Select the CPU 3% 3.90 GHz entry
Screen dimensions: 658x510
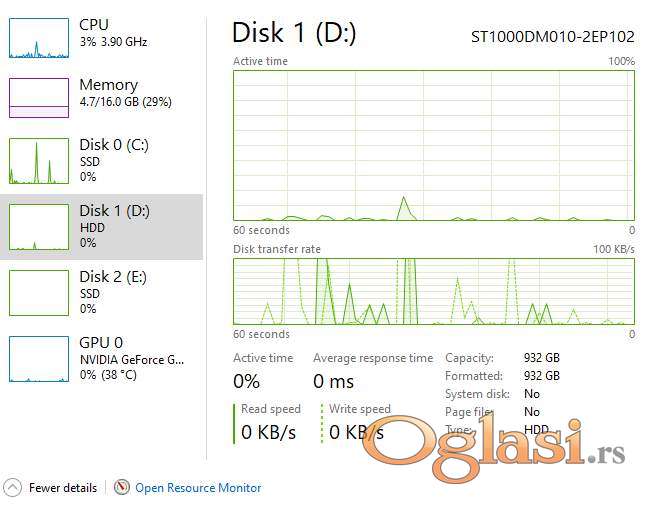point(112,33)
